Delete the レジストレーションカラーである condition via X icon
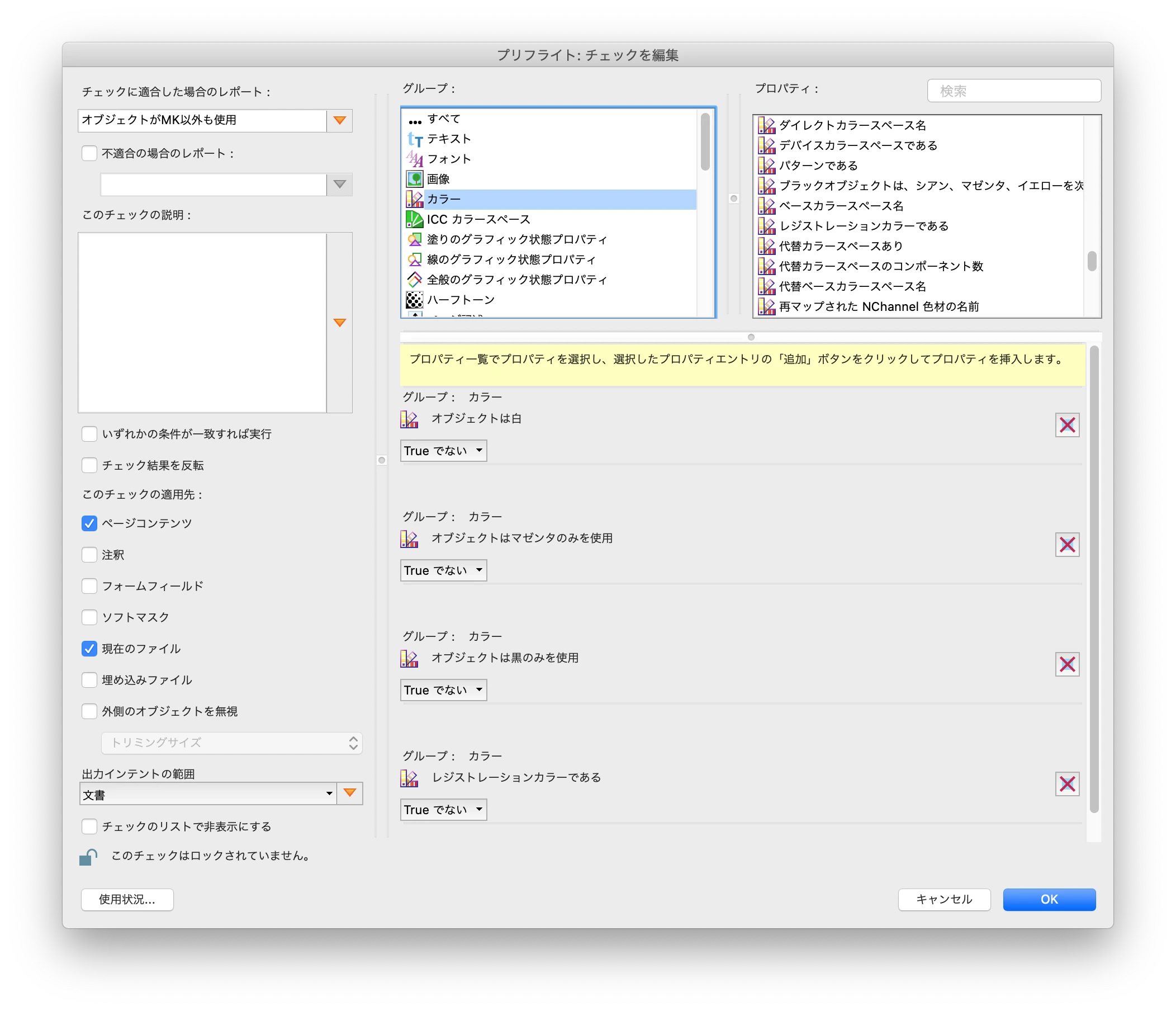This screenshot has height=1011, width=1176. (1066, 784)
